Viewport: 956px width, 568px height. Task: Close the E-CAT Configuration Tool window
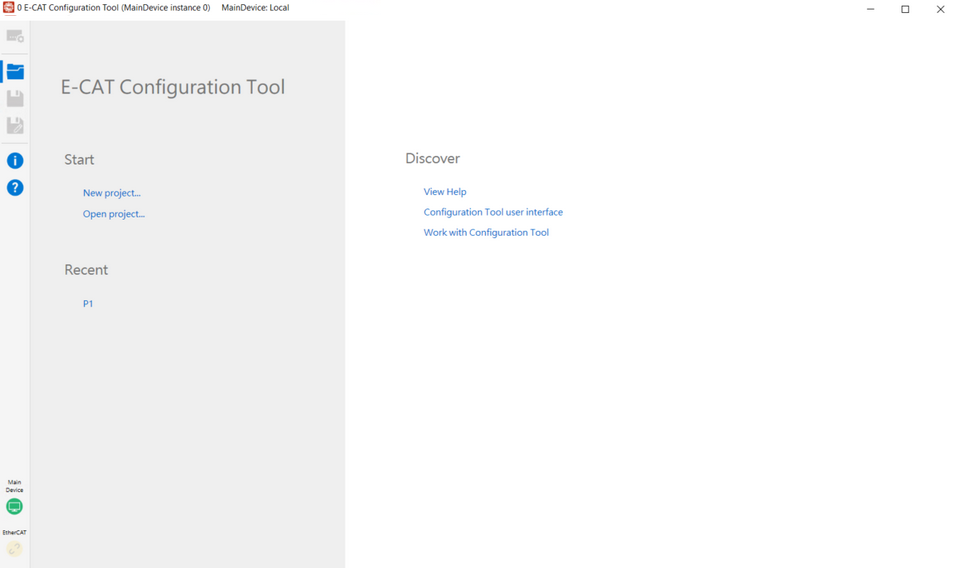(x=940, y=9)
